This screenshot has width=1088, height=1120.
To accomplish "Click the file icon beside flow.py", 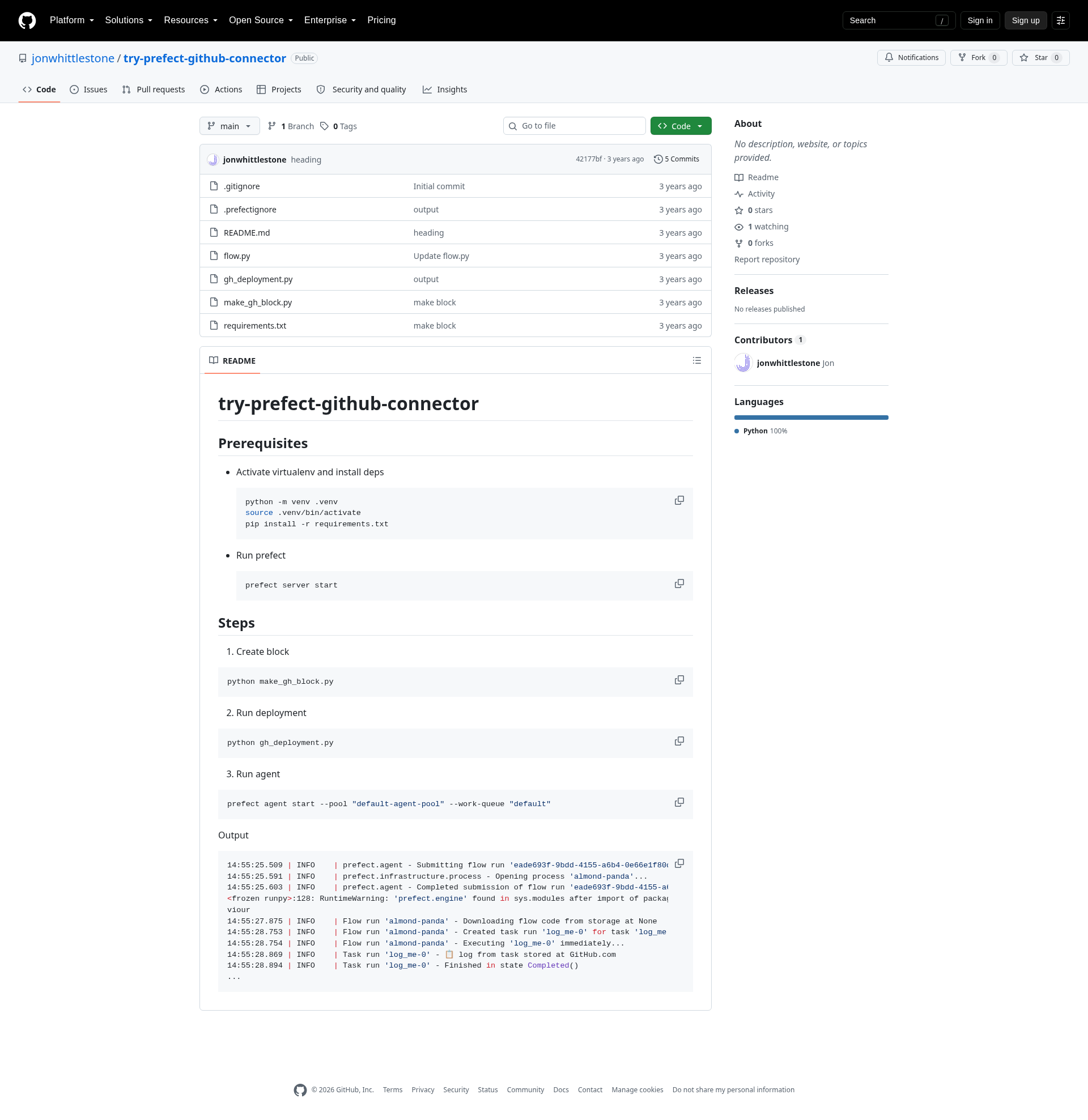I will (214, 255).
